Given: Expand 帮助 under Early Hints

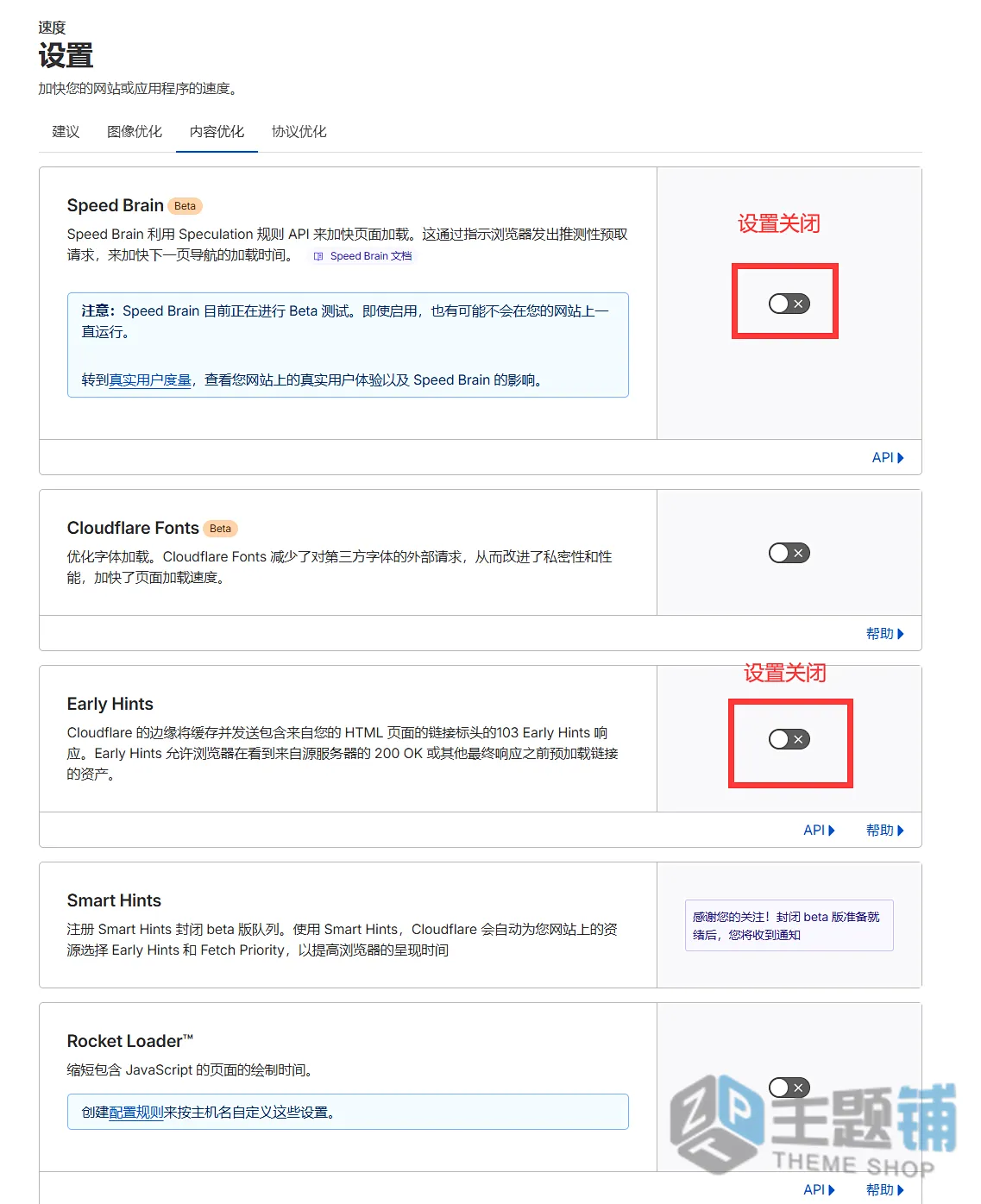Looking at the screenshot, I should 885,831.
